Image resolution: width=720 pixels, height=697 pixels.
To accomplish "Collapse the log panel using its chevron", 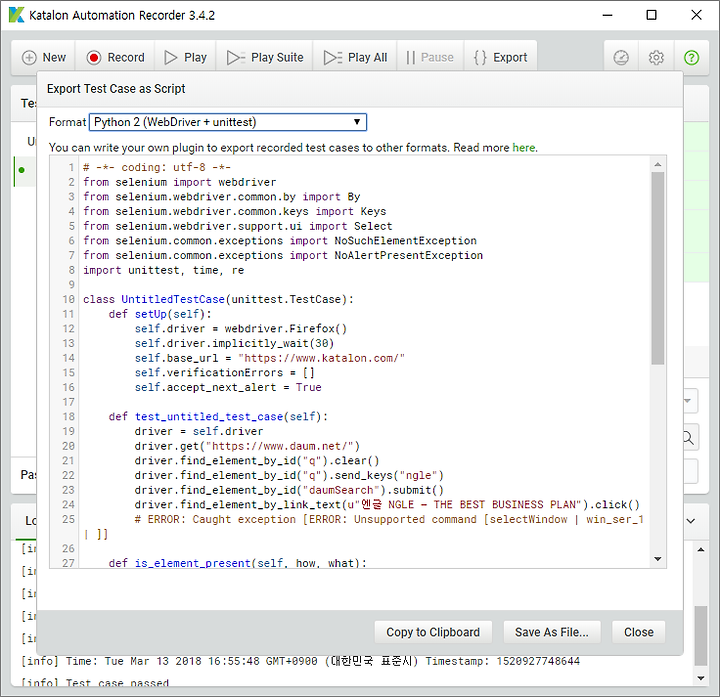I will 691,521.
